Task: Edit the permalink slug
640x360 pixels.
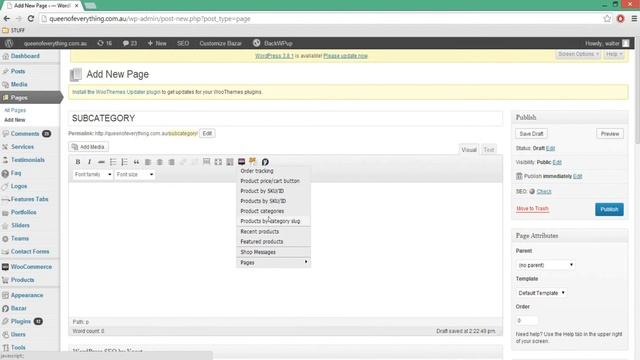Action: click(x=207, y=133)
